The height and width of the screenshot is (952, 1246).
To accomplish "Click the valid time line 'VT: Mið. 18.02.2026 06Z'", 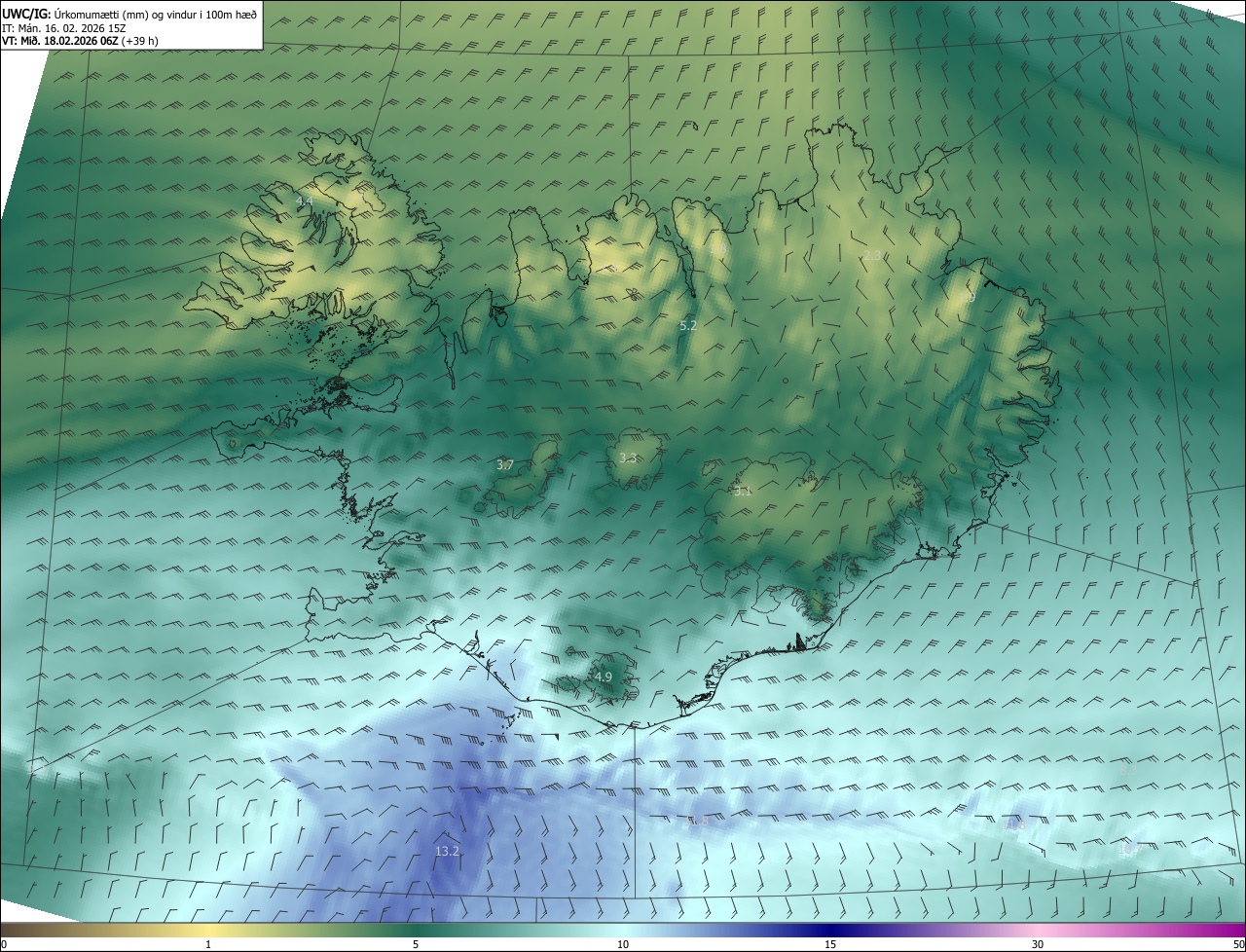I will click(x=60, y=41).
